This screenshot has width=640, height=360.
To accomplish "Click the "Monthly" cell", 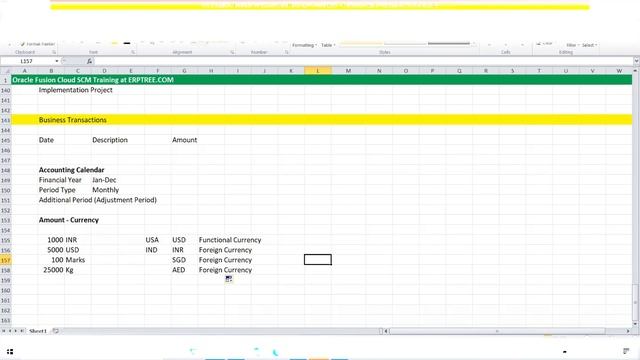I will pos(105,190).
